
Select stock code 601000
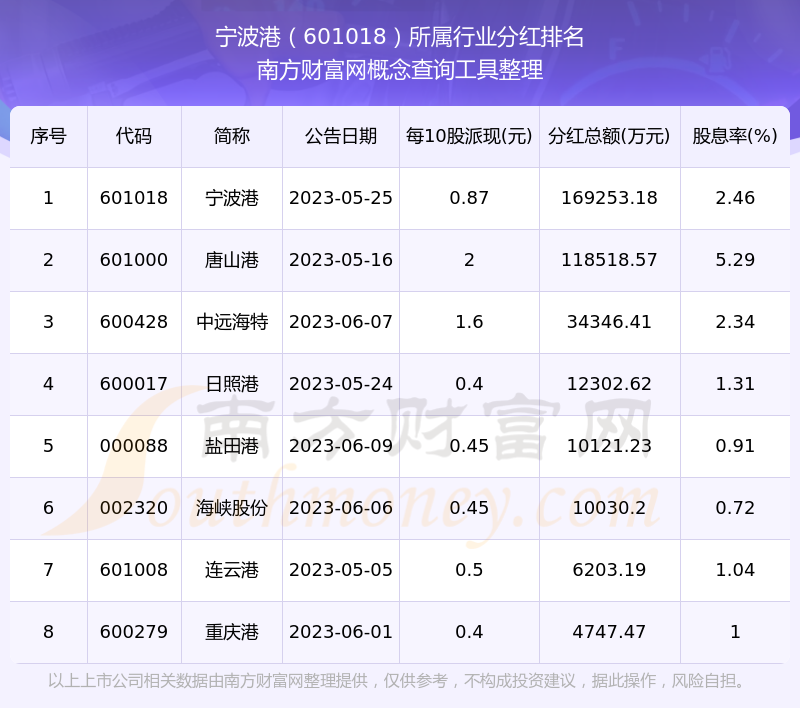tap(134, 260)
